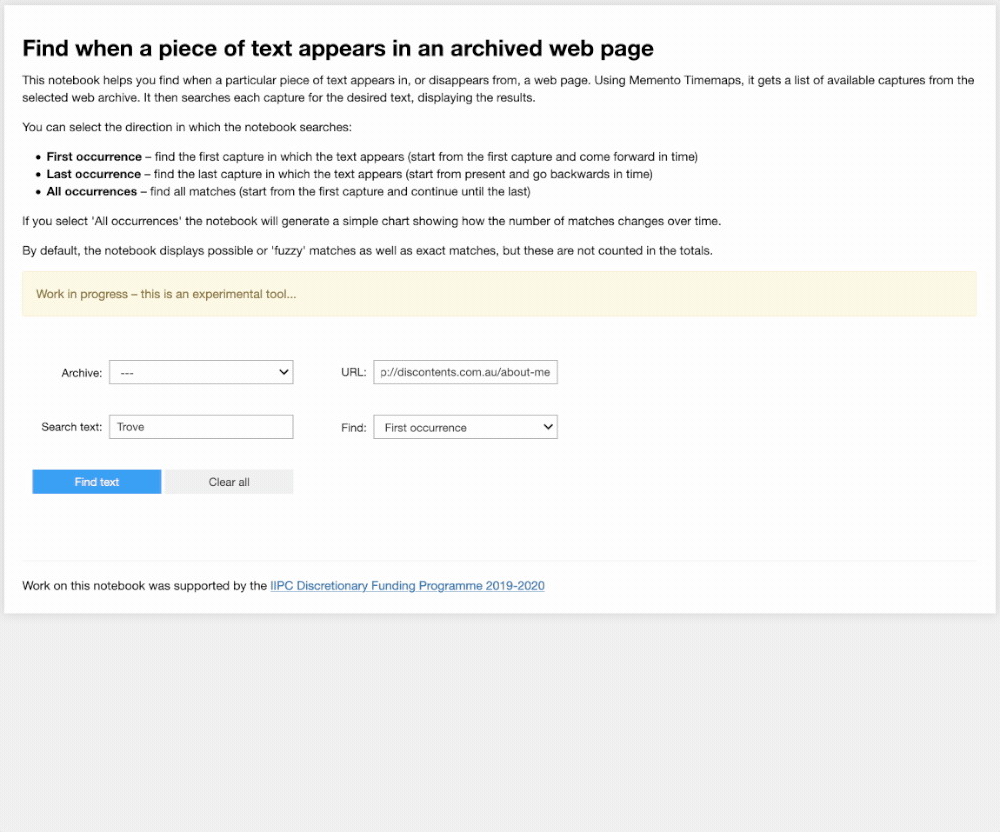Click the Search text label
Screen dimensions: 1000x832
(x=71, y=427)
